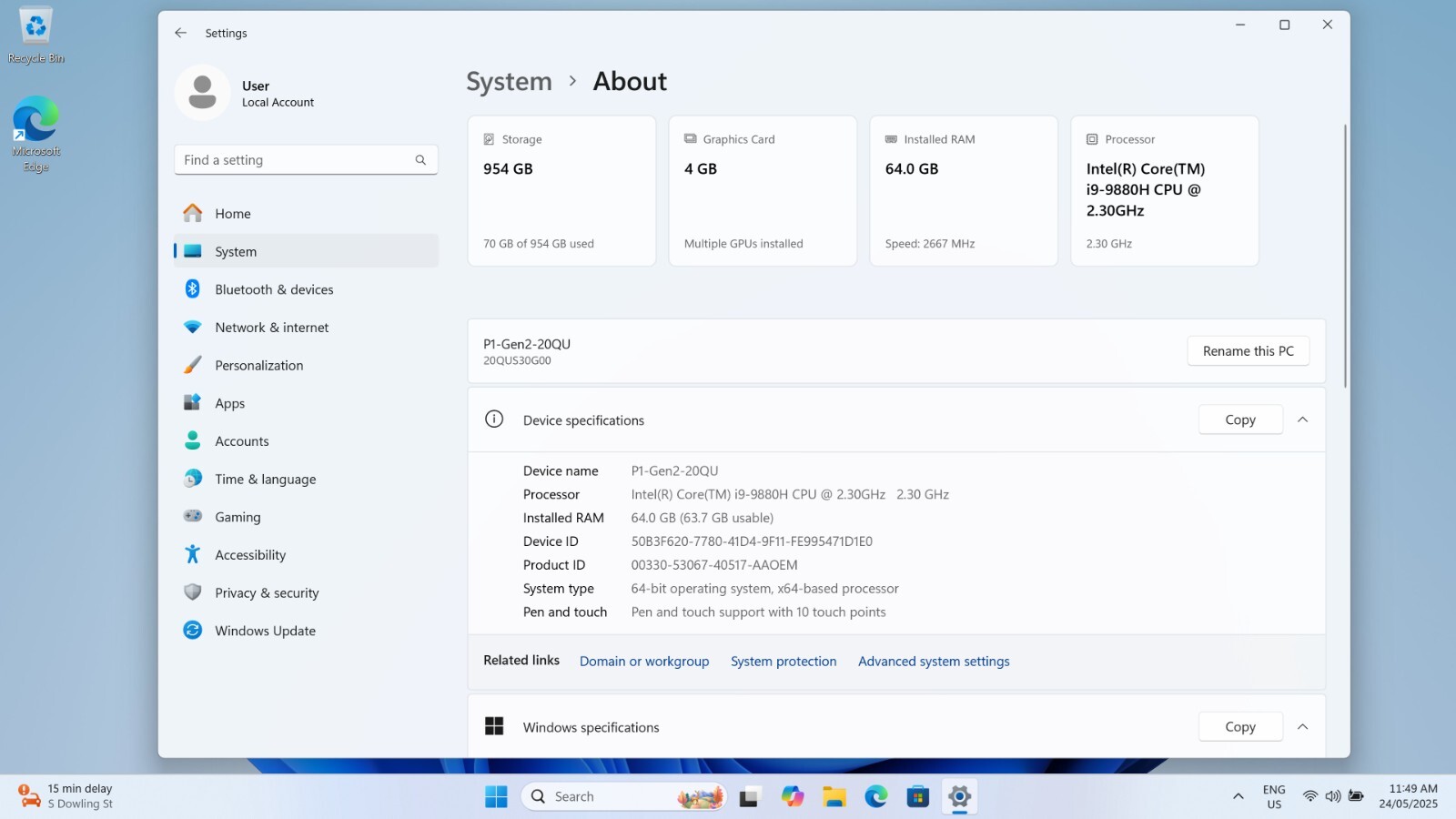1456x819 pixels.
Task: Click the Graphics Card 4 GB card
Action: [x=763, y=191]
